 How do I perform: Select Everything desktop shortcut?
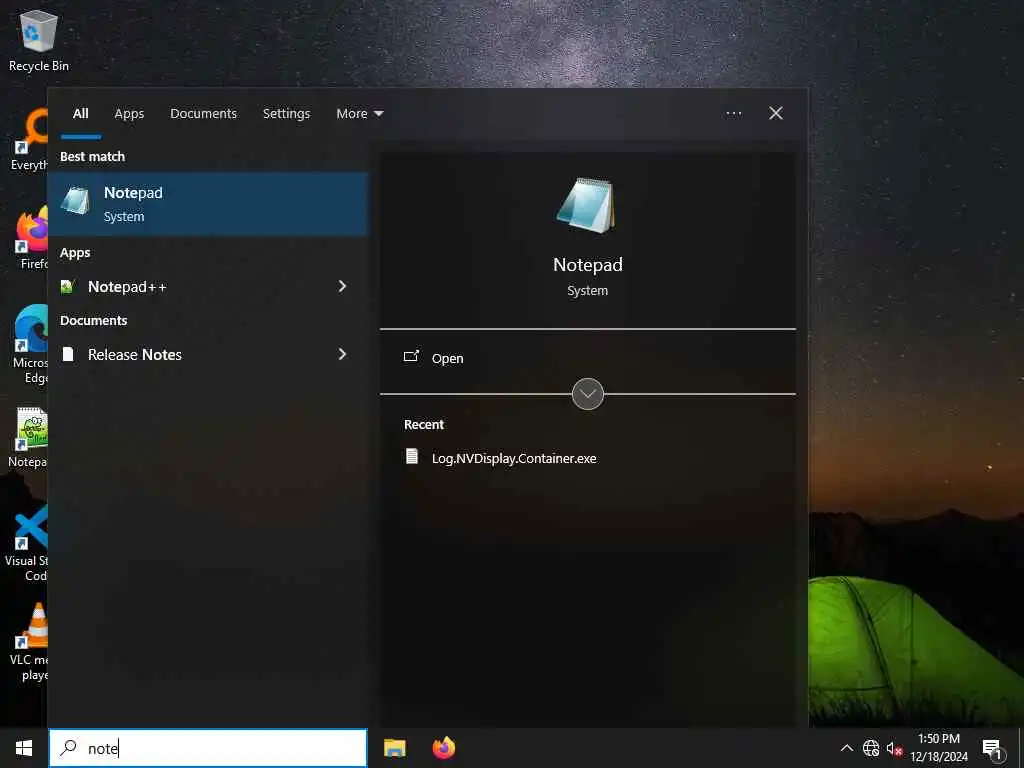pos(30,140)
